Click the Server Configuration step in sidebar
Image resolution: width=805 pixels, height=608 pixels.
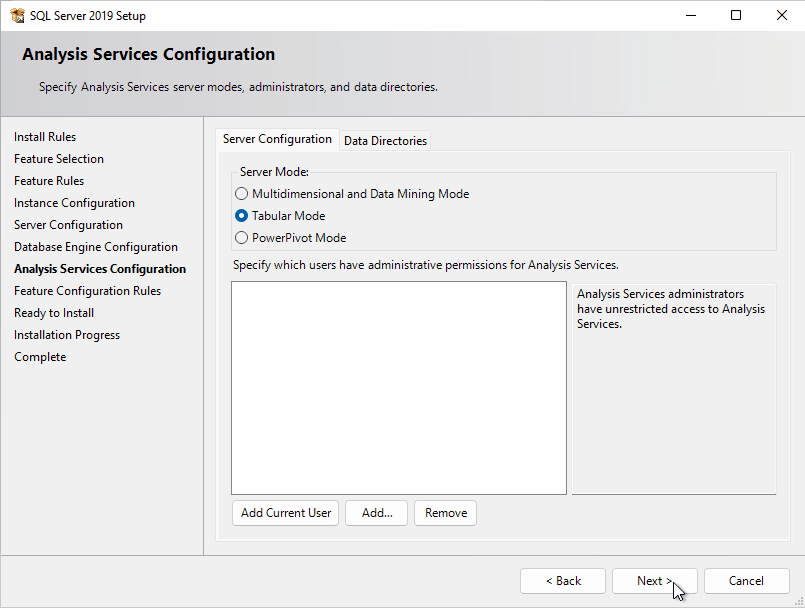(x=68, y=225)
